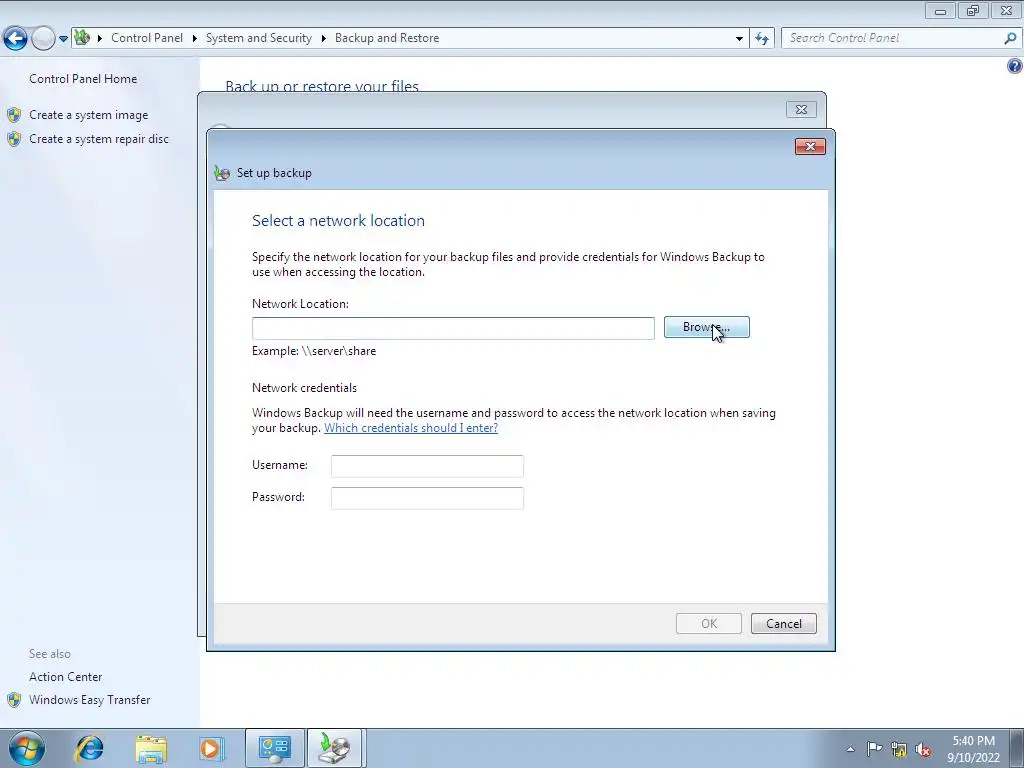Click the Forward navigation arrow
The height and width of the screenshot is (768, 1024).
coord(43,39)
